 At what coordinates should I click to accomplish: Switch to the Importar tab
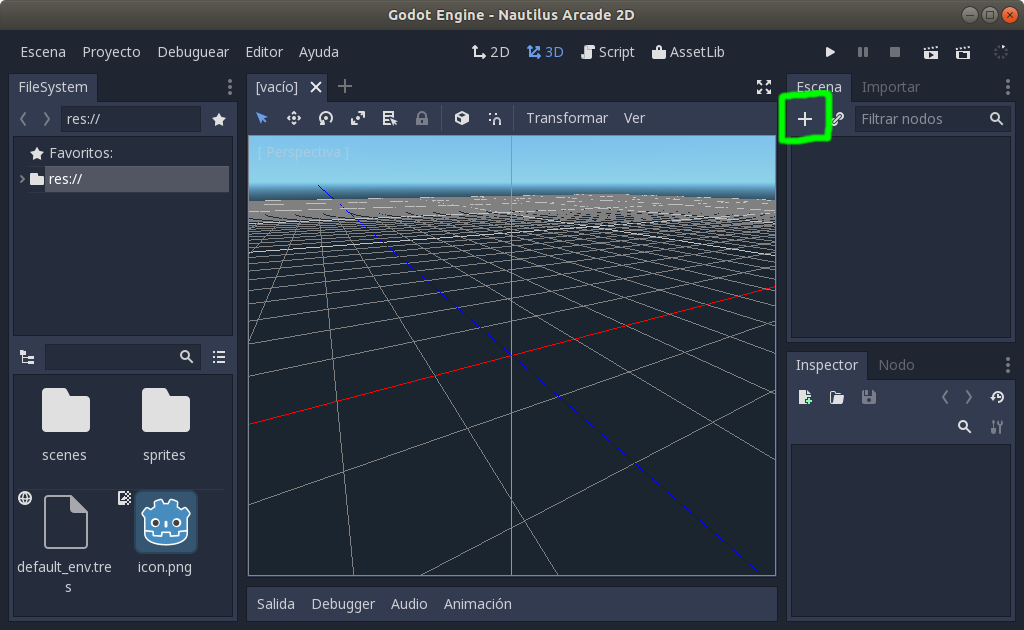[890, 87]
